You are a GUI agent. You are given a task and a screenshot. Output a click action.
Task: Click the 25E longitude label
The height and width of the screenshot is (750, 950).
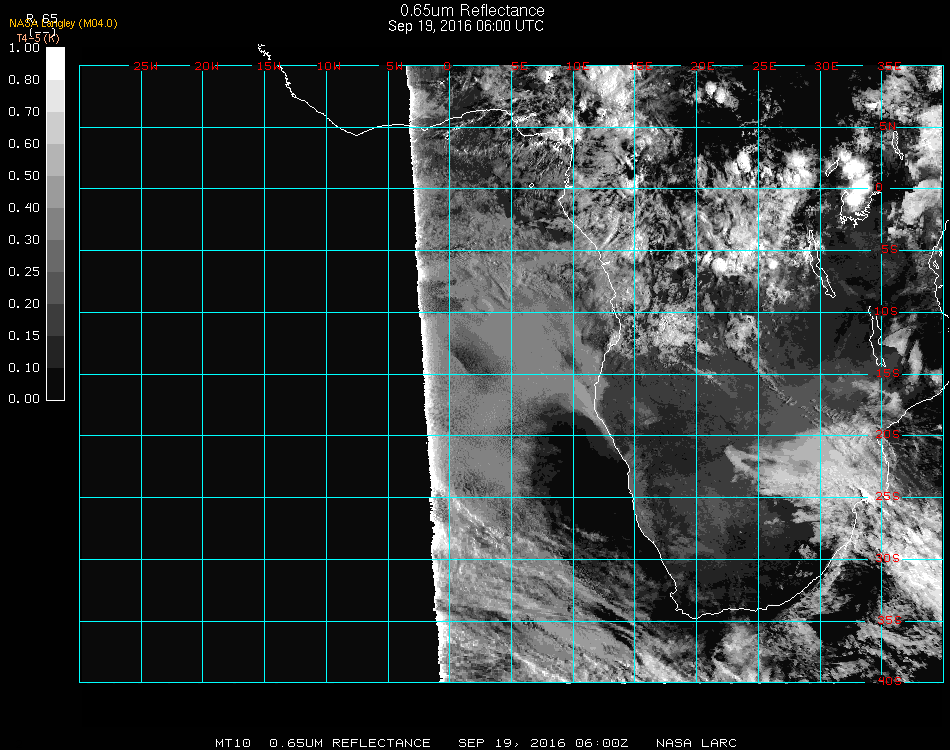tap(764, 66)
